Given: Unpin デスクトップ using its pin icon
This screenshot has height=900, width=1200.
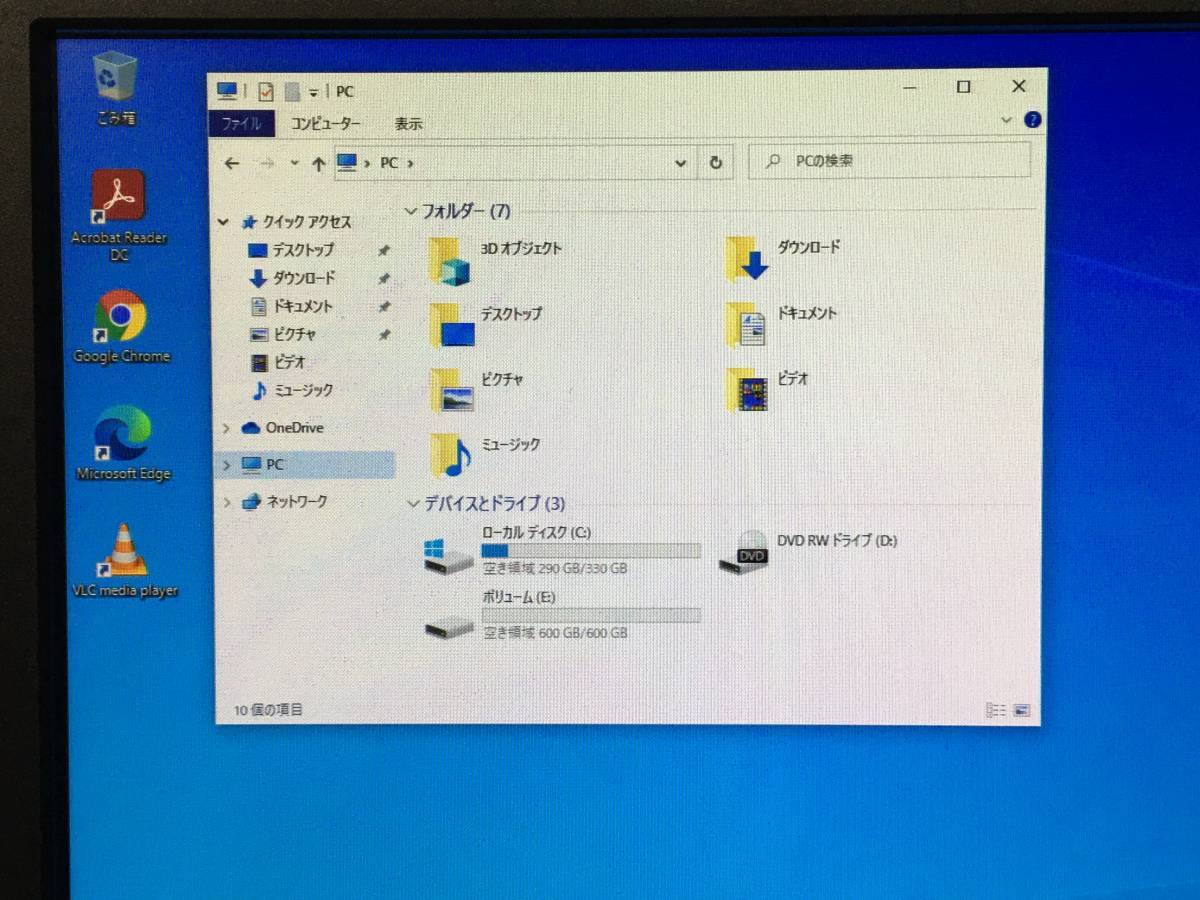Looking at the screenshot, I should [x=384, y=251].
